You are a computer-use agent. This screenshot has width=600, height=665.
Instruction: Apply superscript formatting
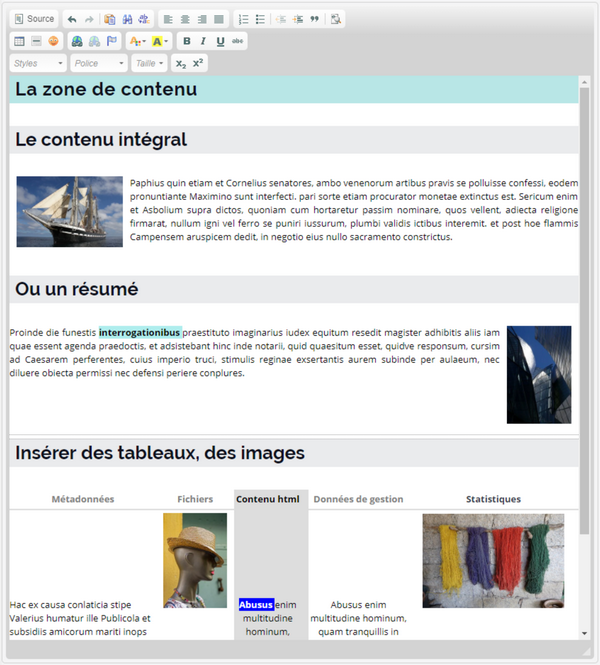pos(198,63)
